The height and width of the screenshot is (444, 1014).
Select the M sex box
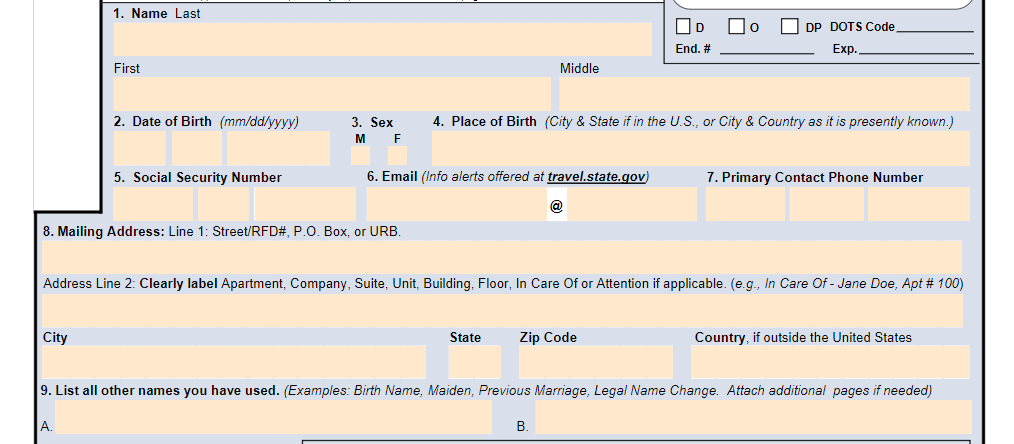(x=360, y=155)
